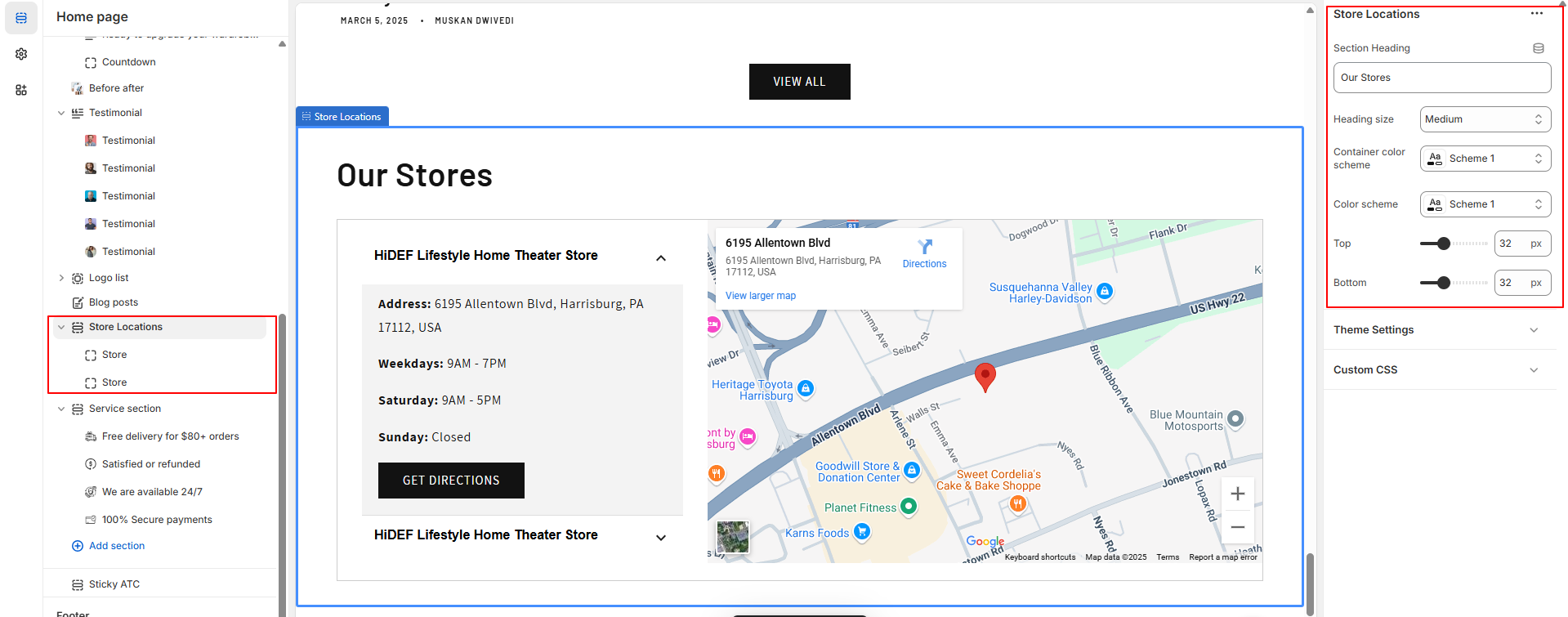Open the Container color scheme dropdown

(x=1485, y=159)
